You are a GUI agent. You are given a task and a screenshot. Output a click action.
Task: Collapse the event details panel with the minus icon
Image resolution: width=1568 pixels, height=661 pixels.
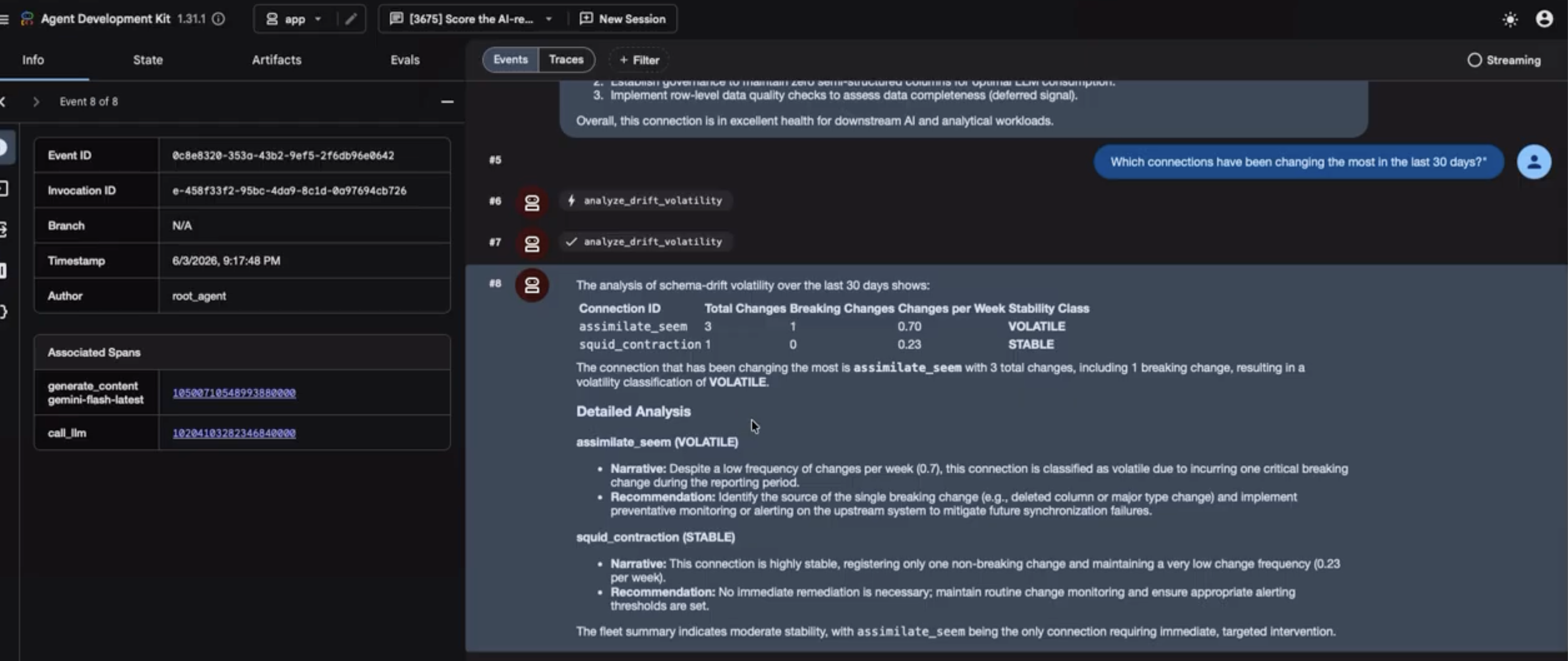[447, 102]
